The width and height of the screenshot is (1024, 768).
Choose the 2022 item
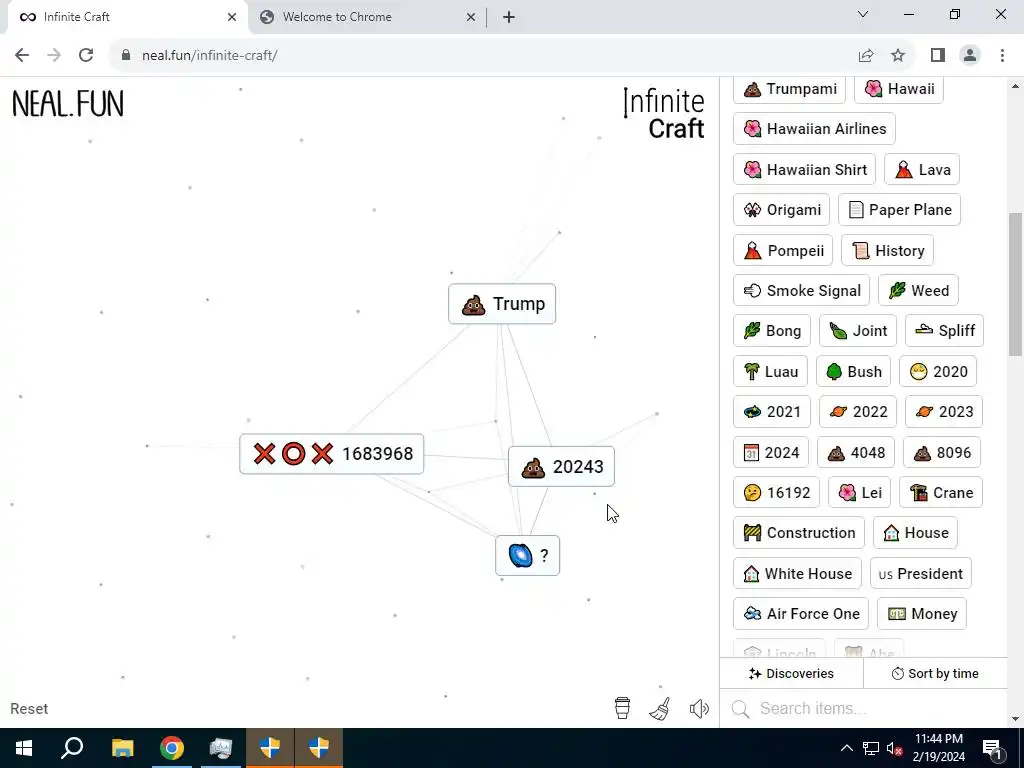coord(858,411)
